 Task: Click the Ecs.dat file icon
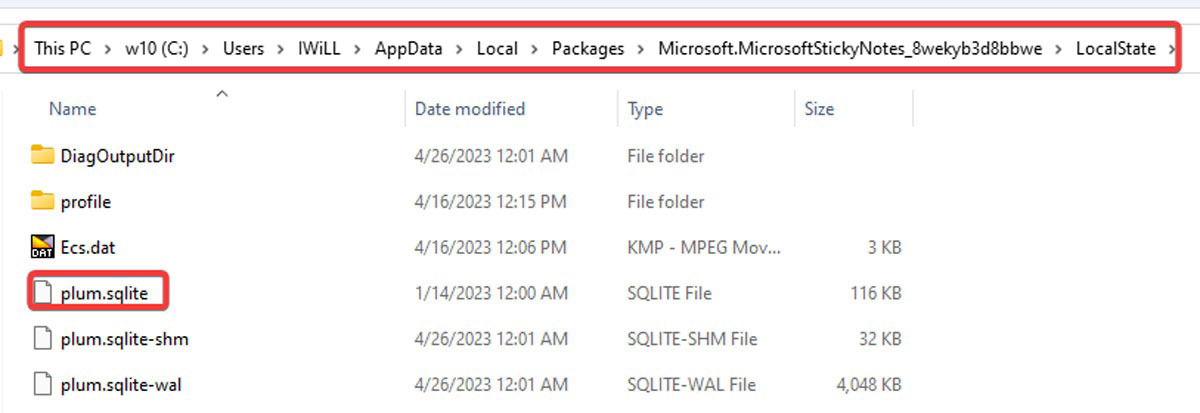click(x=41, y=247)
